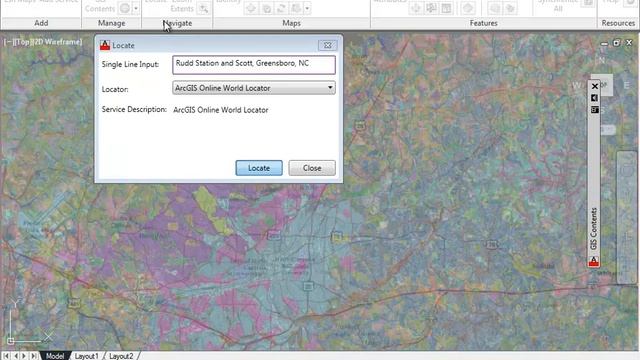Click the Locate dialog title bar

click(x=218, y=45)
